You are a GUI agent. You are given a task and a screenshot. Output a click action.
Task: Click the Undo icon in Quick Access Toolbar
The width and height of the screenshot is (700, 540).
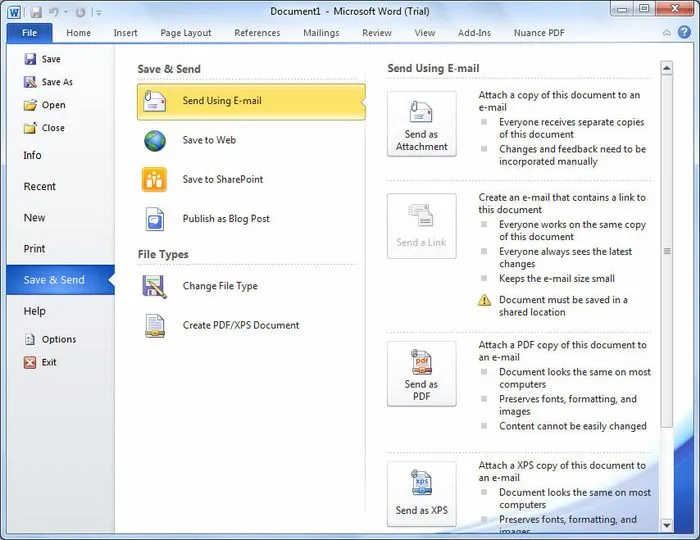54,12
